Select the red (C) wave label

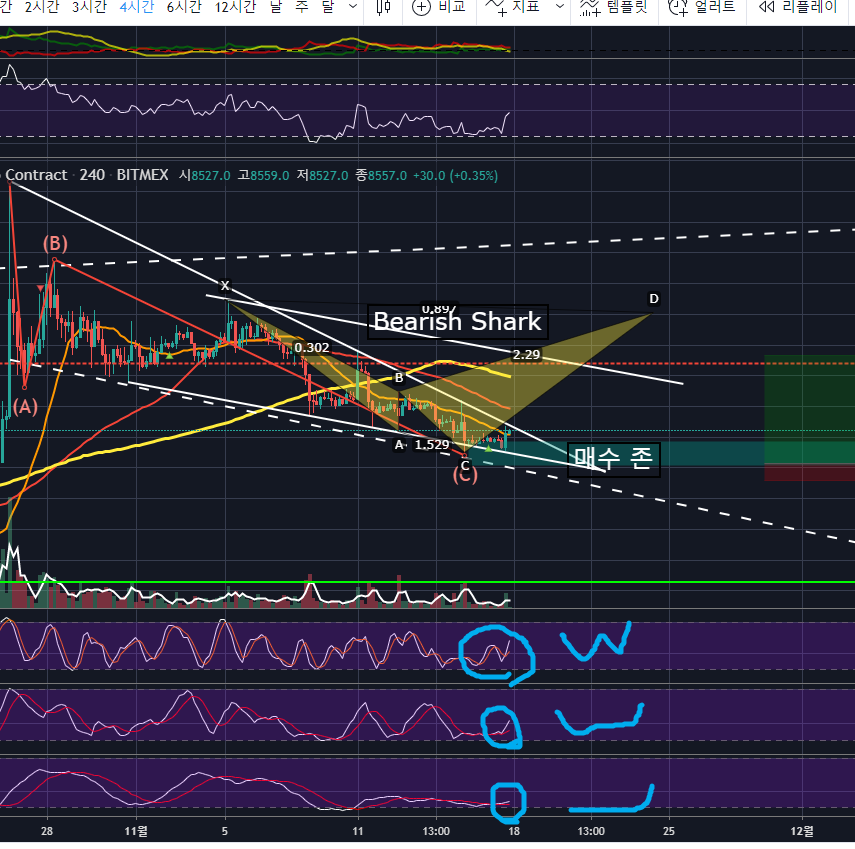(465, 476)
